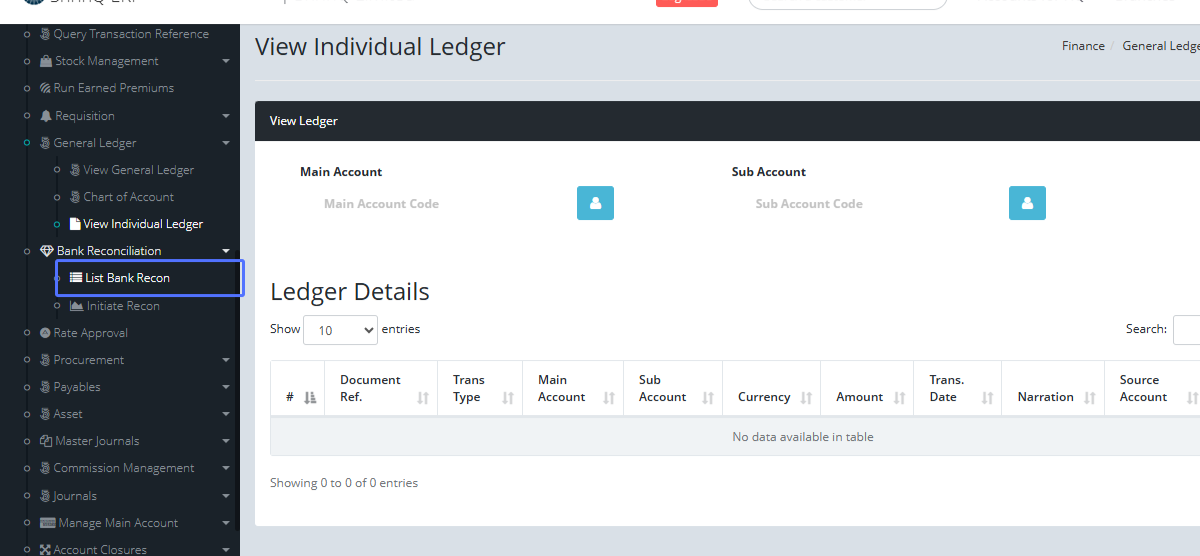Open Chart of Account menu item

coord(128,197)
